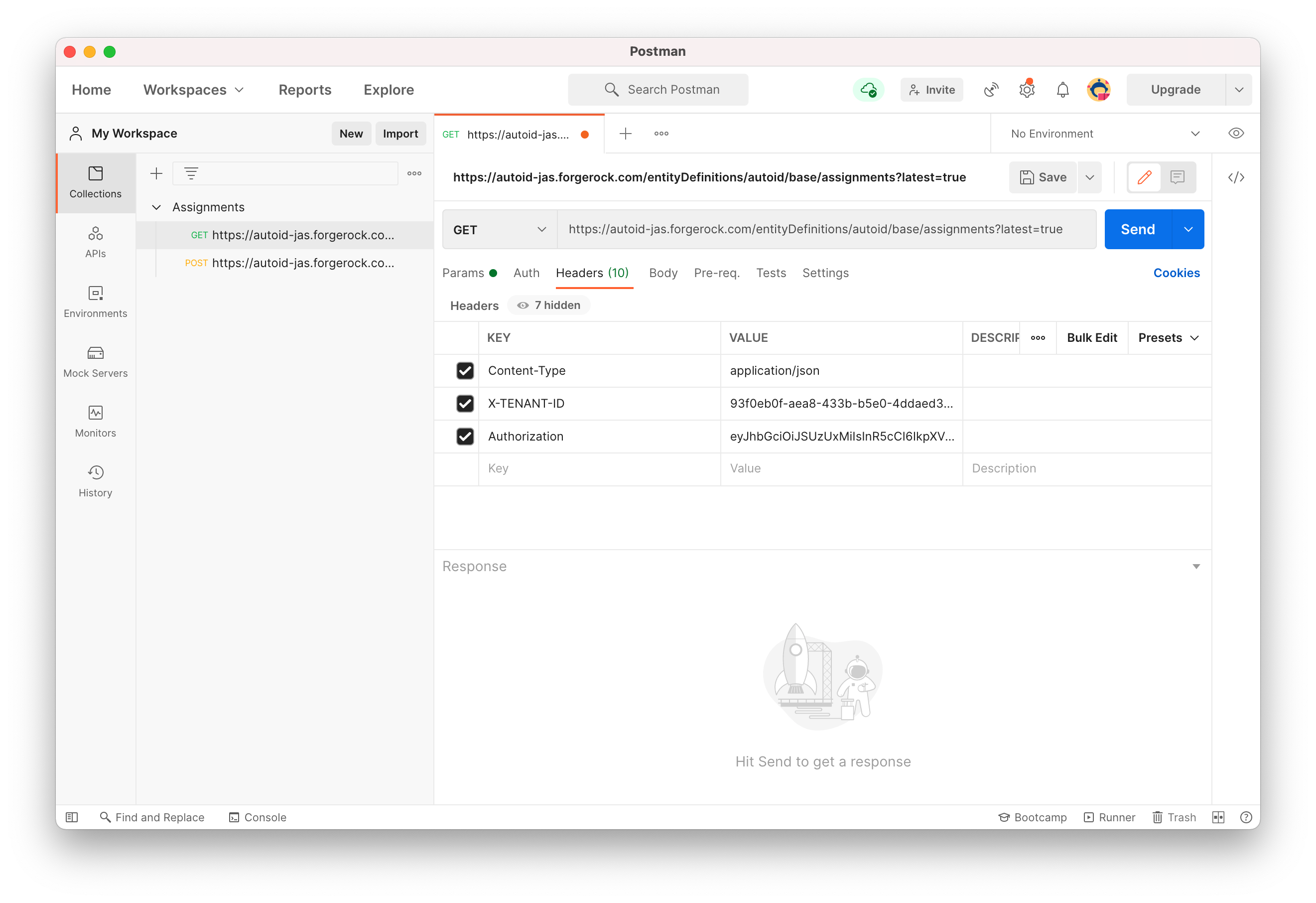The width and height of the screenshot is (1316, 903).
Task: Click the satellite capture requests icon
Action: (991, 90)
